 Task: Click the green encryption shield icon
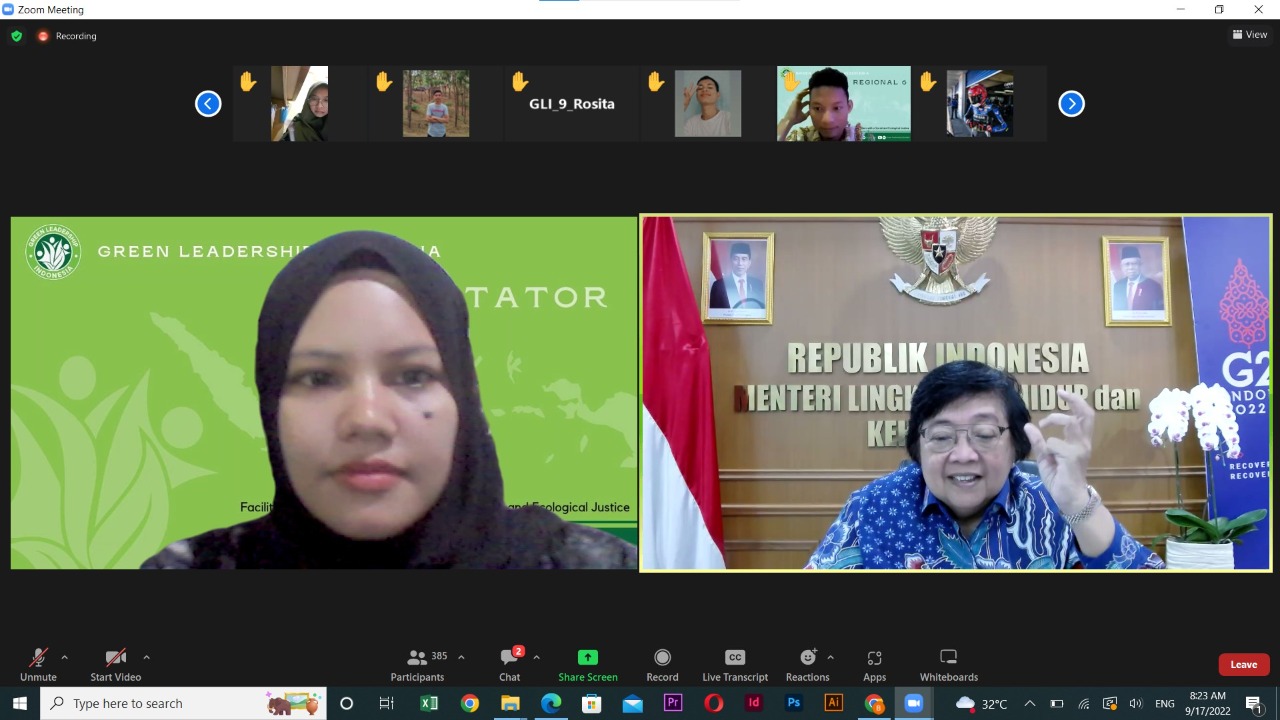16,36
